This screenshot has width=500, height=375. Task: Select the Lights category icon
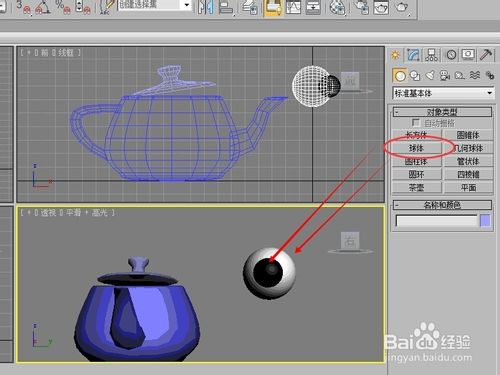[430, 75]
